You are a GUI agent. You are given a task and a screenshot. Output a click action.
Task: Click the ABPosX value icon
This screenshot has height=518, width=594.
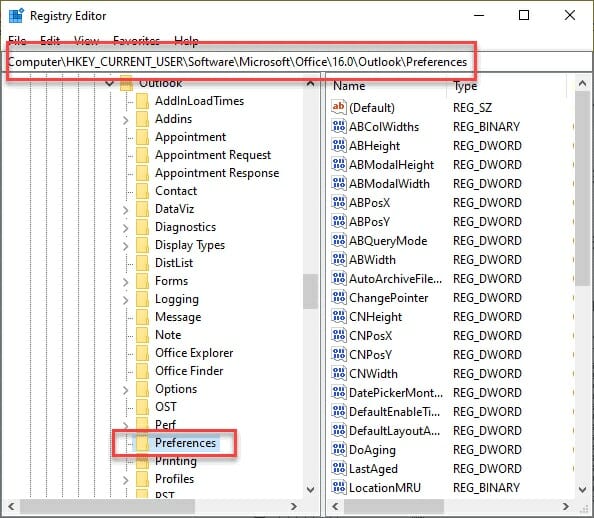point(338,202)
